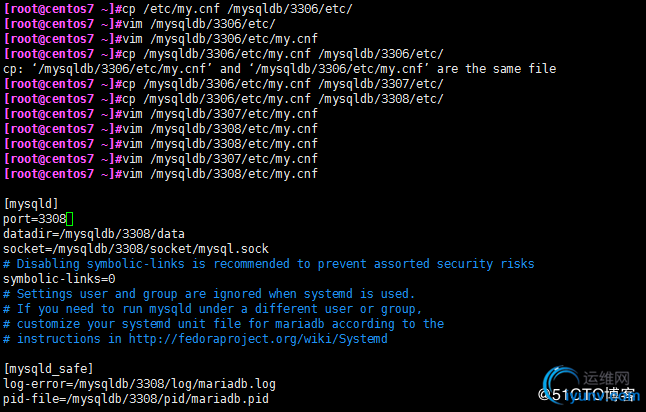Click the symbolic-links=0 setting line

[59, 279]
